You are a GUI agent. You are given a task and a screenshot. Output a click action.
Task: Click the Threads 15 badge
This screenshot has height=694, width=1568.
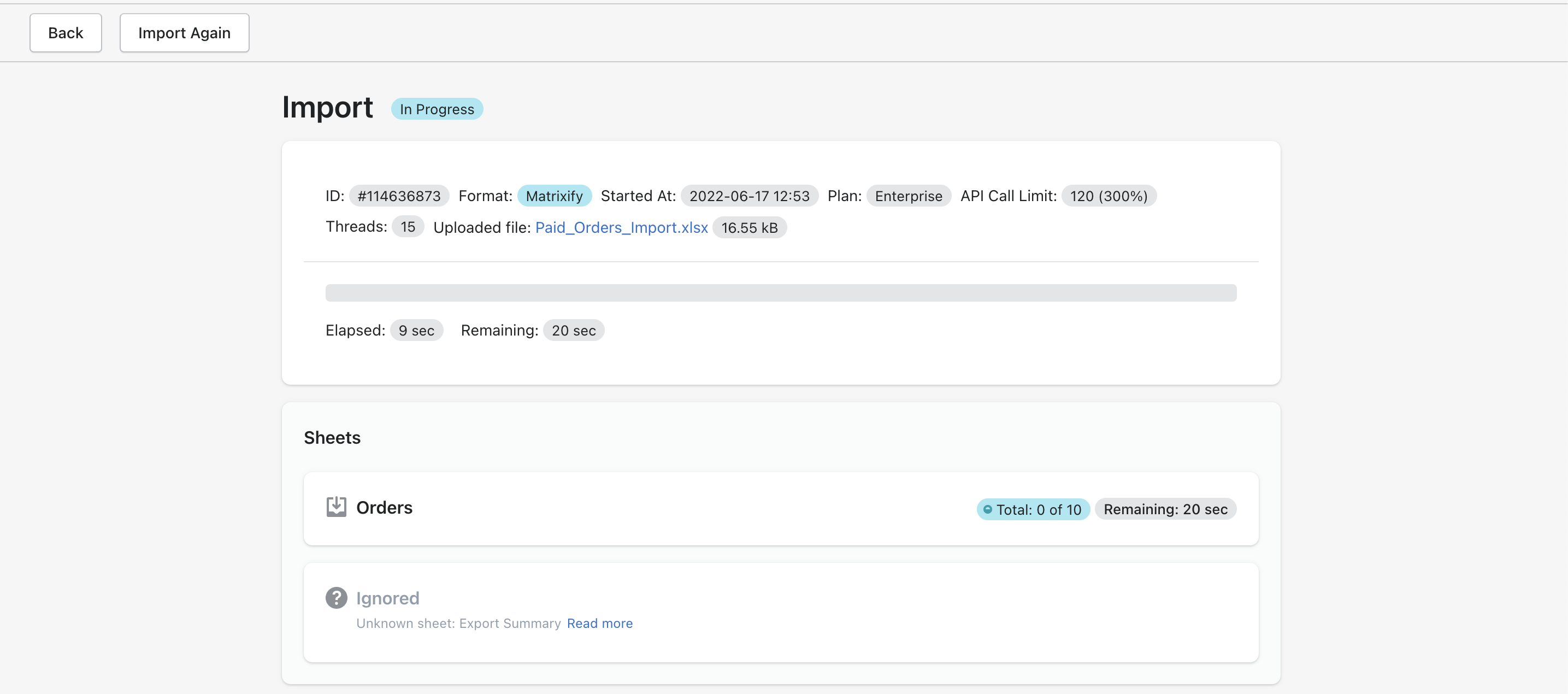(x=407, y=227)
